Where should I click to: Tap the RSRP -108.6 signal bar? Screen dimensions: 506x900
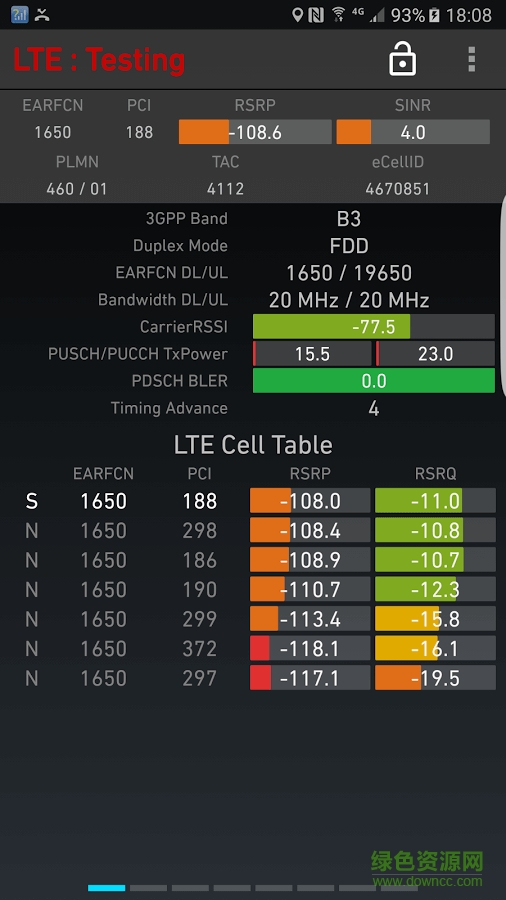tap(255, 132)
